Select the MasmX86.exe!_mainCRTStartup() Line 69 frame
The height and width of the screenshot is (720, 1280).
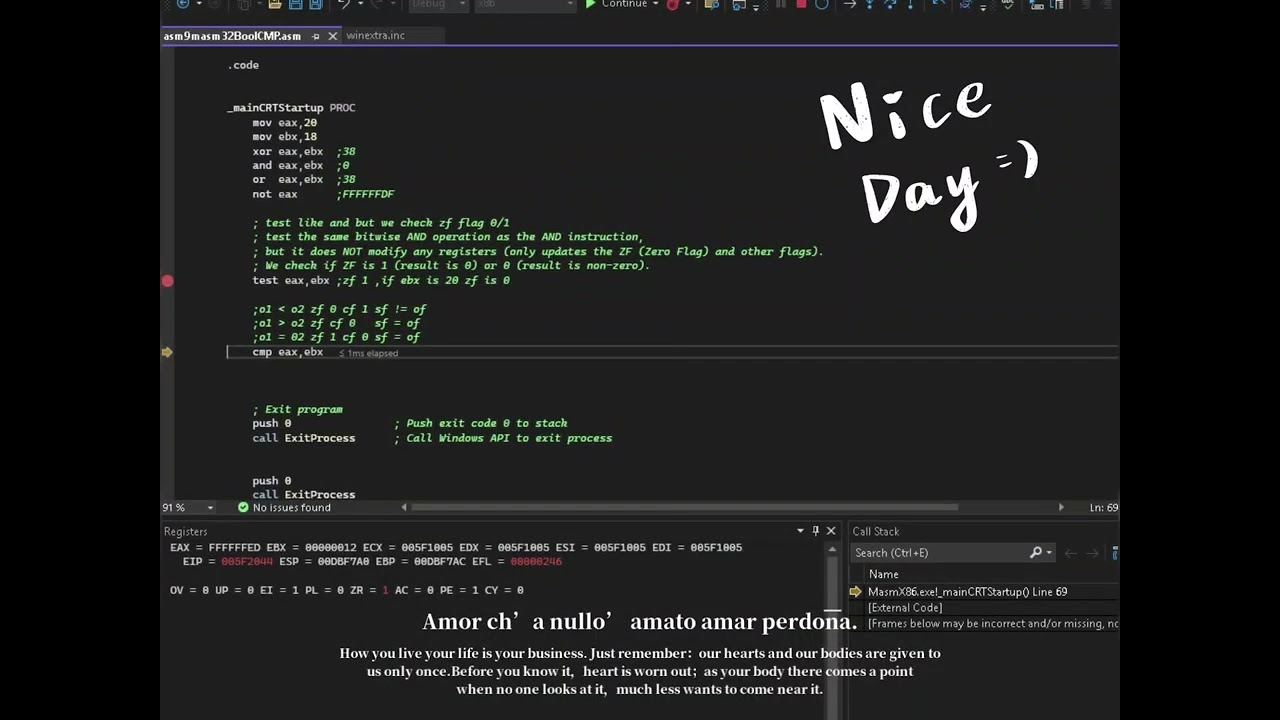tap(967, 592)
